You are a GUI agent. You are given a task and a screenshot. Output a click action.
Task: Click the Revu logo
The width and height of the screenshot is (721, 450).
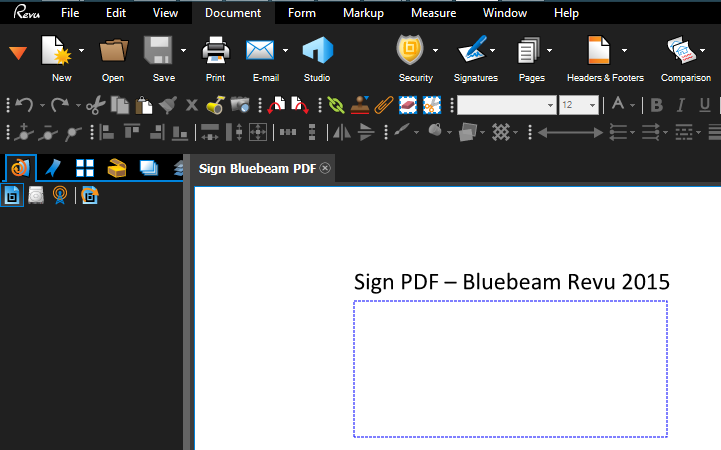(x=27, y=12)
